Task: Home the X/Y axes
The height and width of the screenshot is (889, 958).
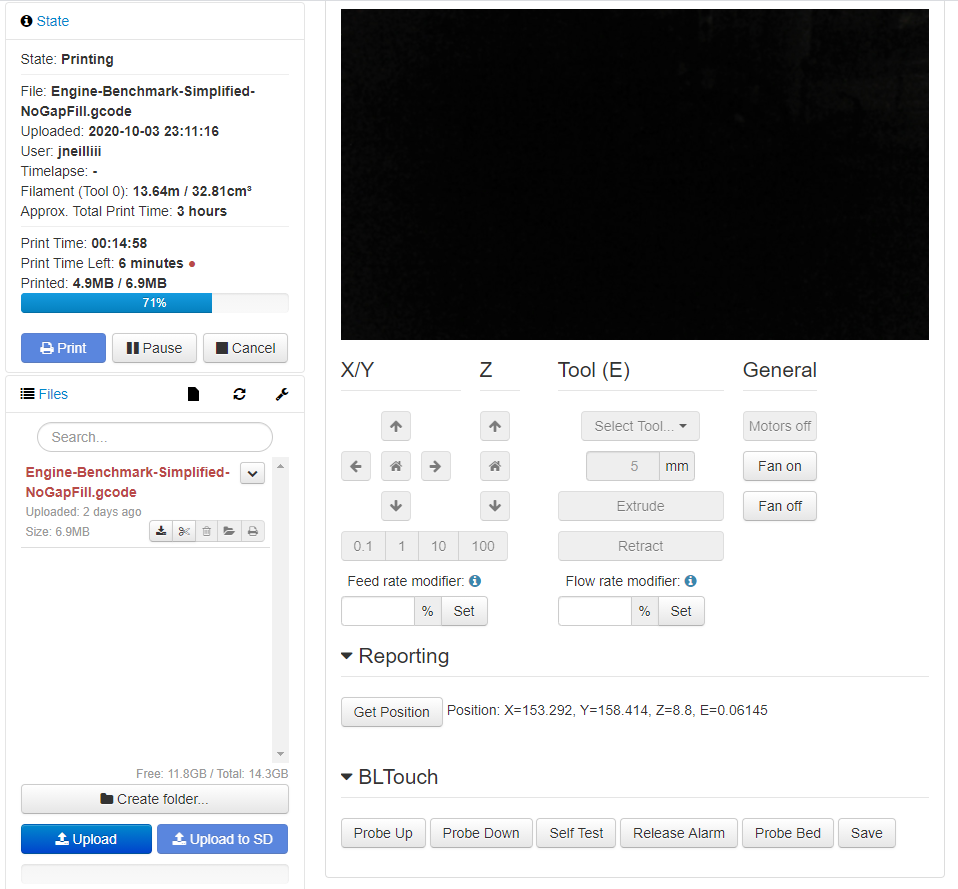Action: click(x=395, y=466)
